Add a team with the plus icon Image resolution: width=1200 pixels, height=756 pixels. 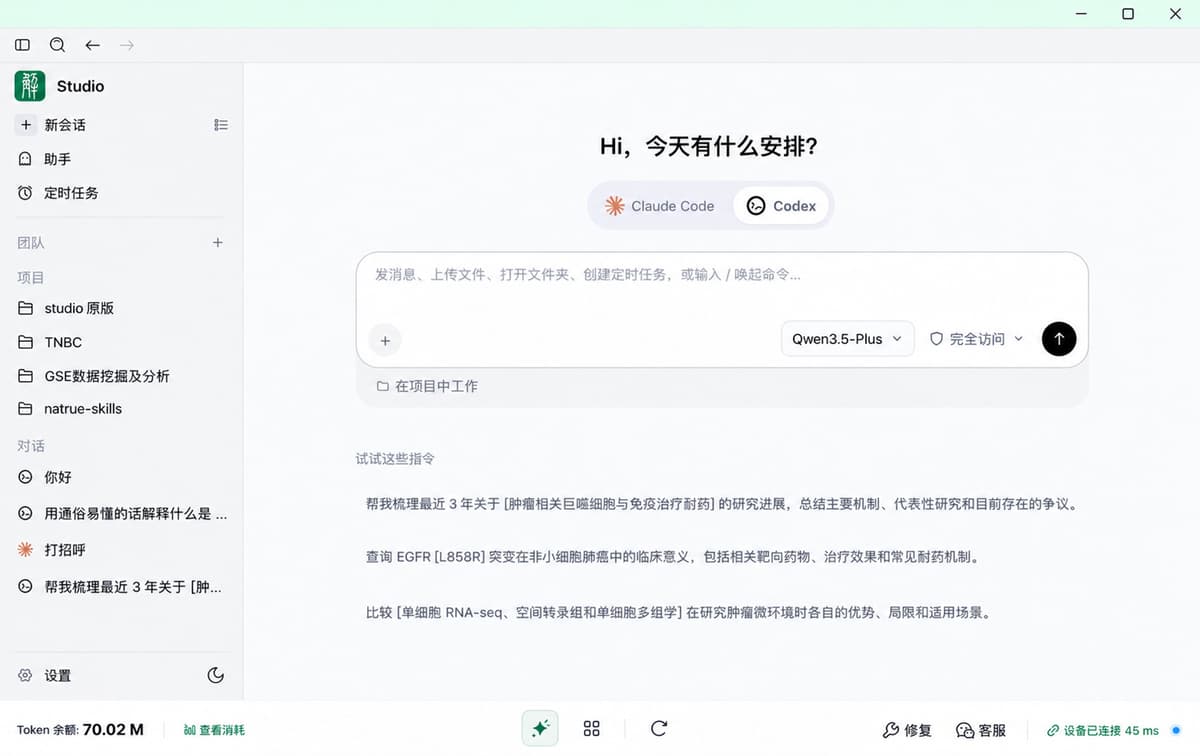[x=218, y=243]
